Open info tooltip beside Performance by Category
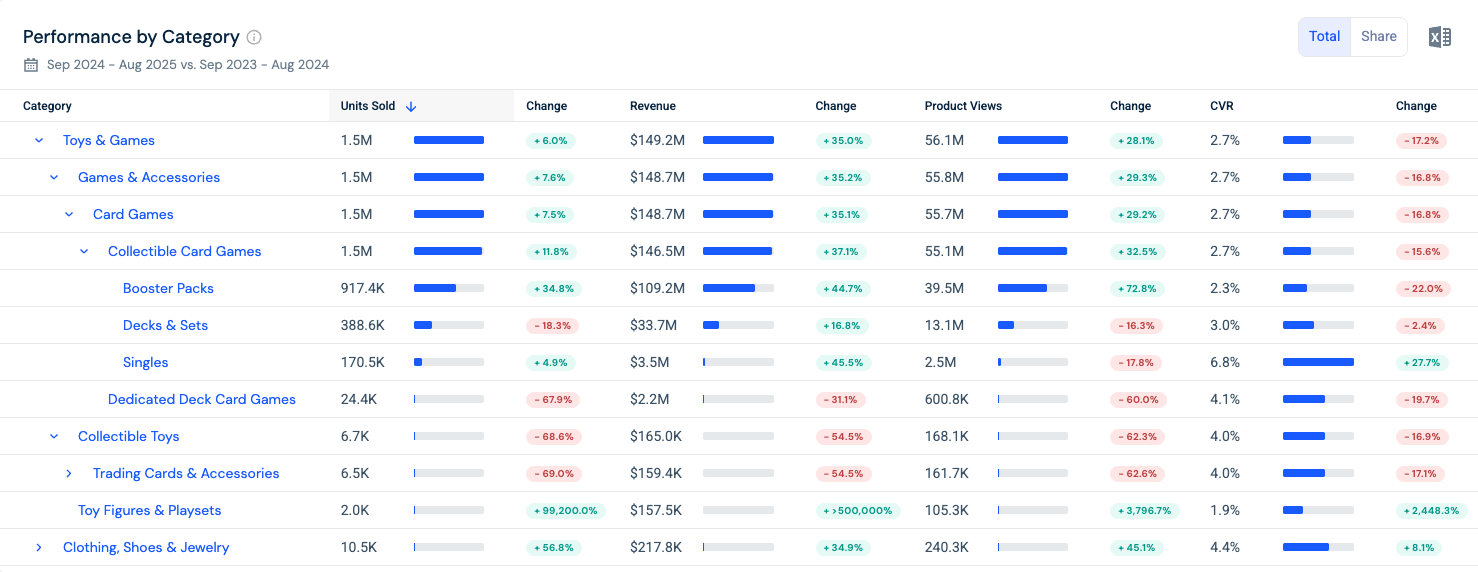Screen dimensions: 1478x572 click(254, 37)
